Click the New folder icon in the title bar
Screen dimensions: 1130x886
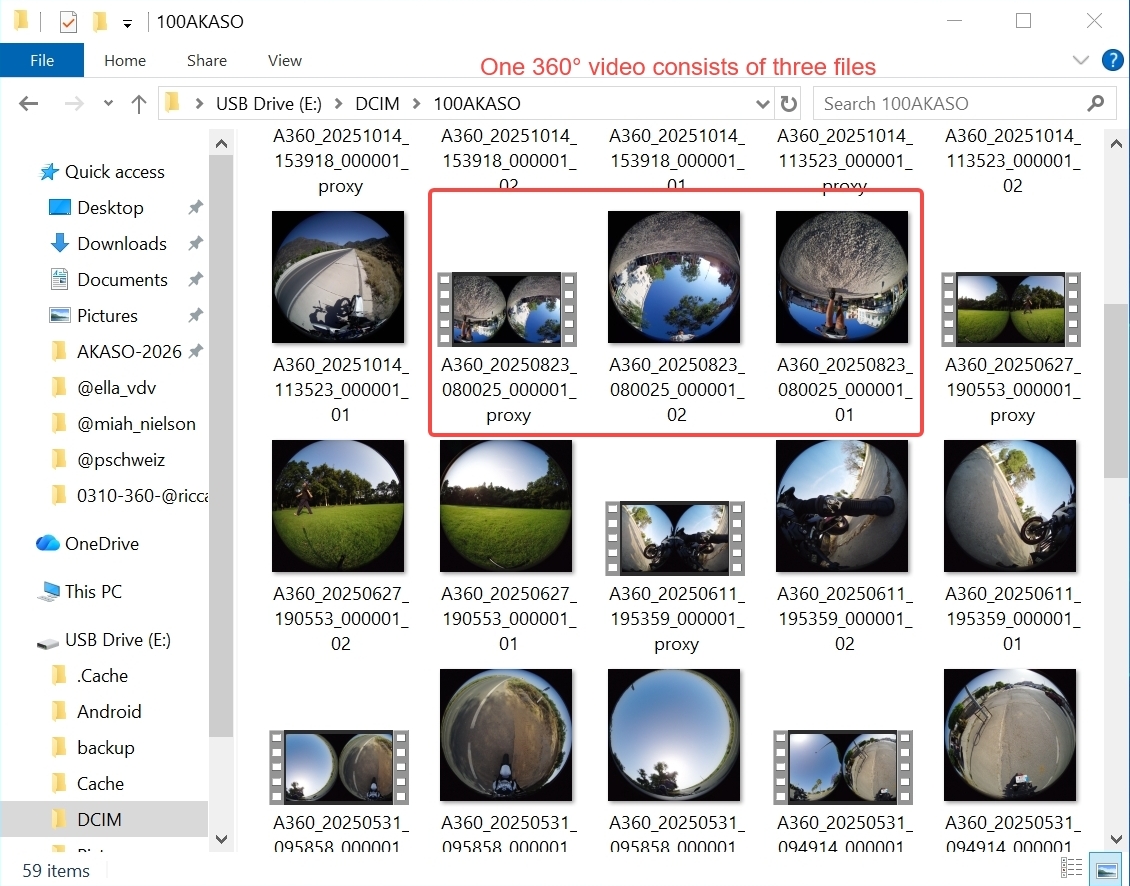click(100, 22)
